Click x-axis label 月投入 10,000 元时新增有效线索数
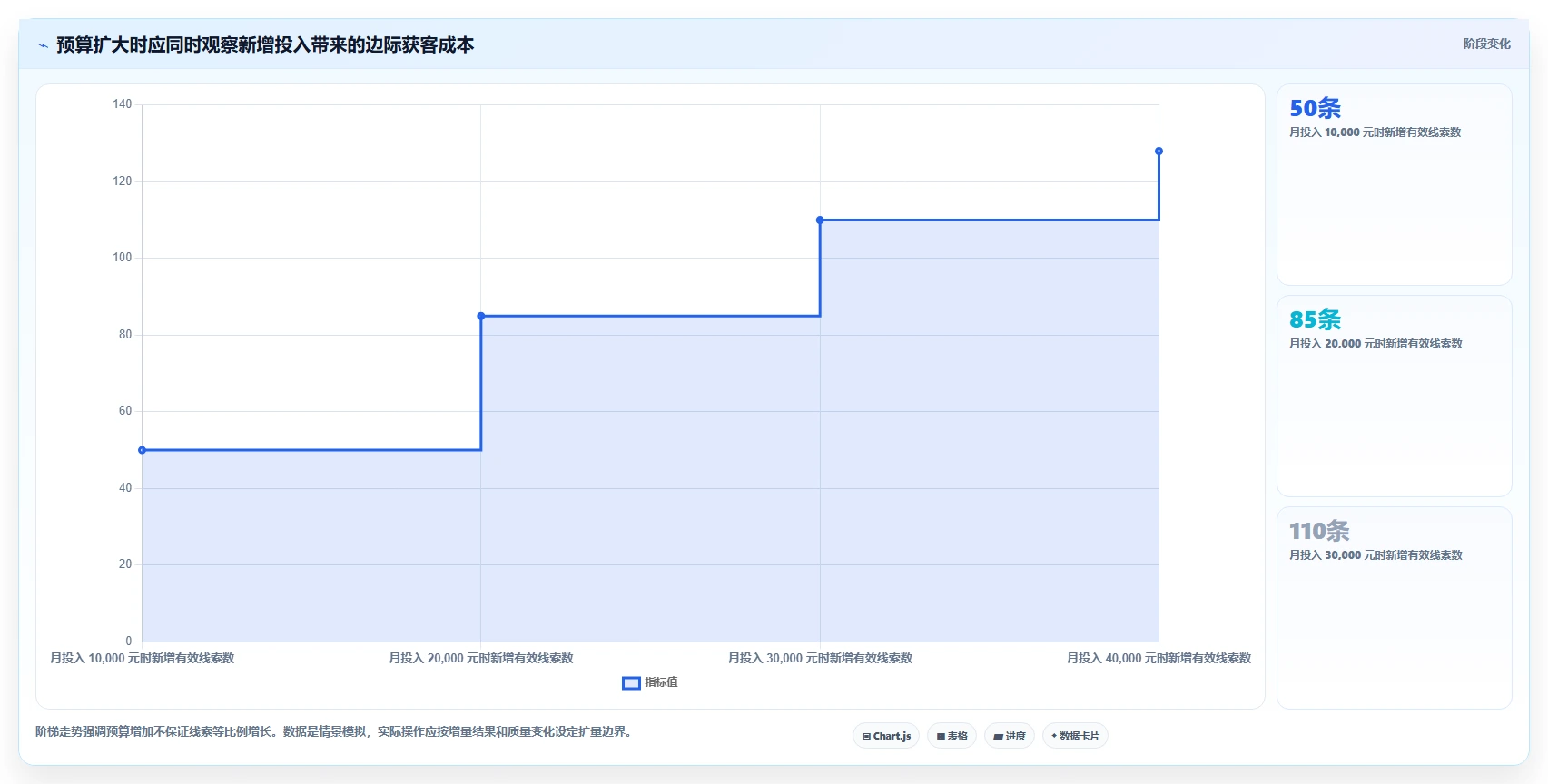 pos(142,658)
